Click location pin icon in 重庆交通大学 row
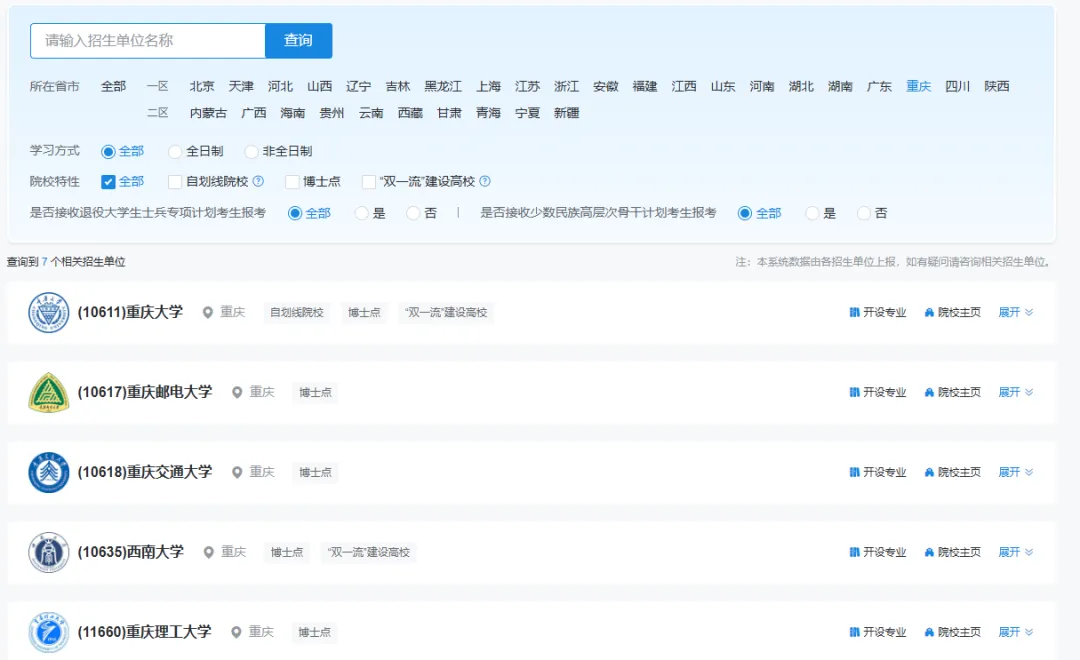 point(237,473)
